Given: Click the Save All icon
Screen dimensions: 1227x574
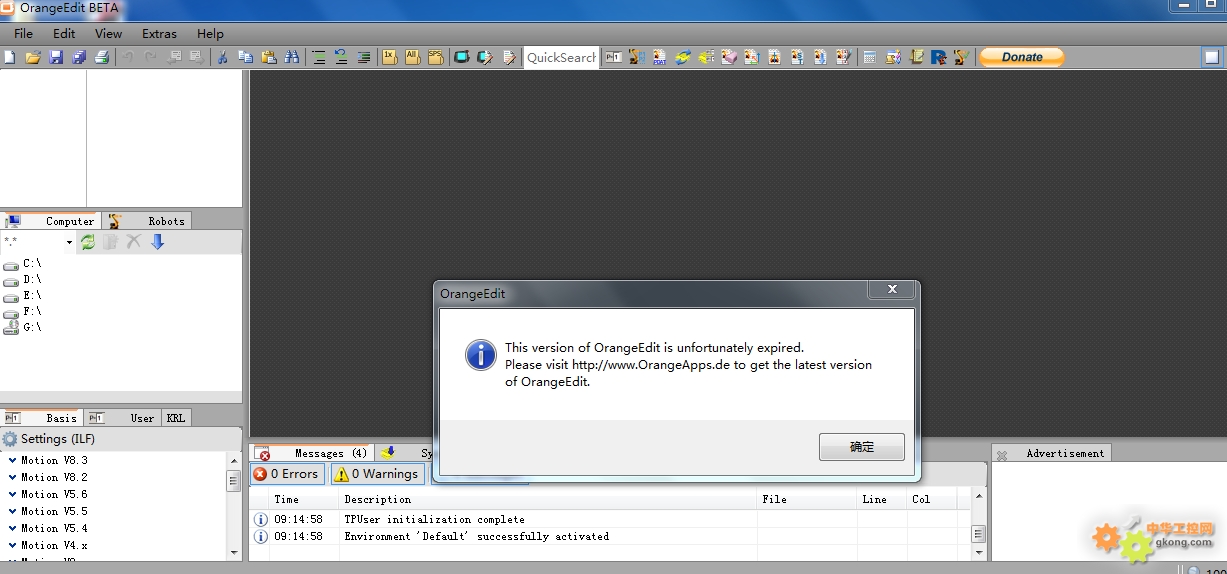Looking at the screenshot, I should tap(79, 57).
